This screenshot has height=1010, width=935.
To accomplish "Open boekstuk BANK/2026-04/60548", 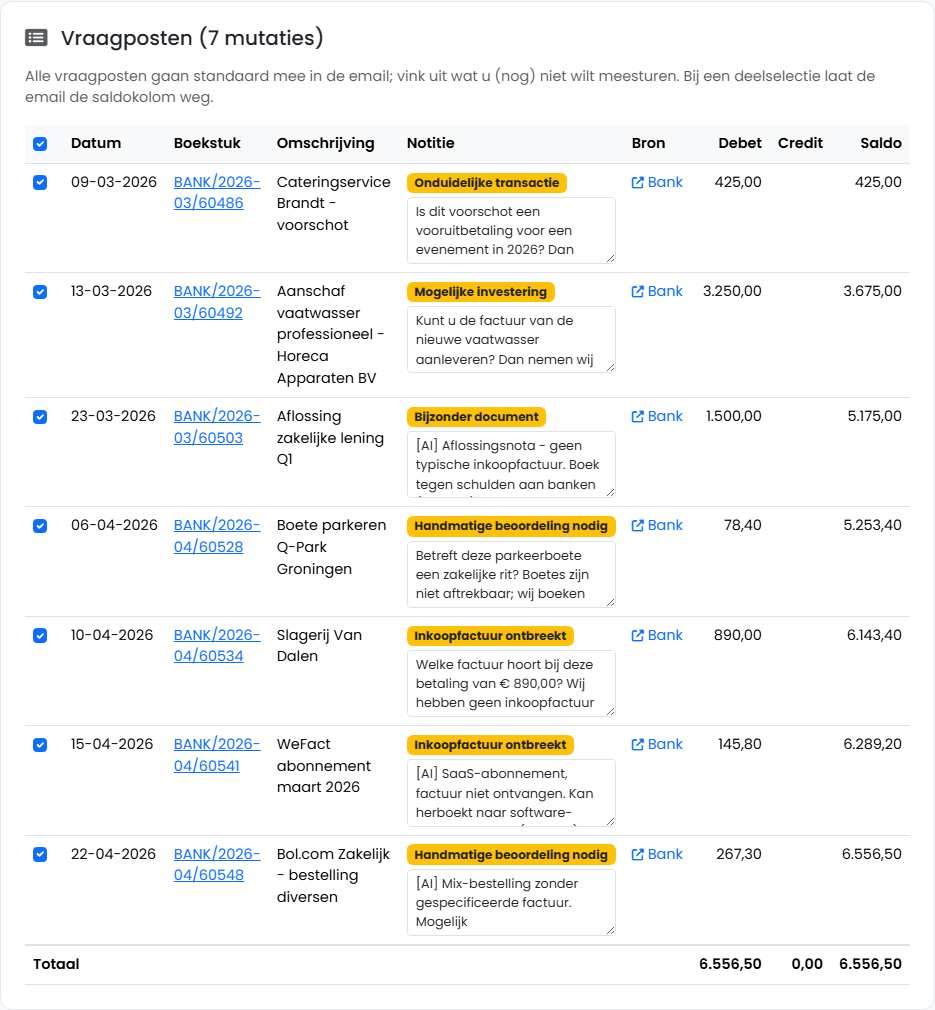I will pyautogui.click(x=217, y=864).
